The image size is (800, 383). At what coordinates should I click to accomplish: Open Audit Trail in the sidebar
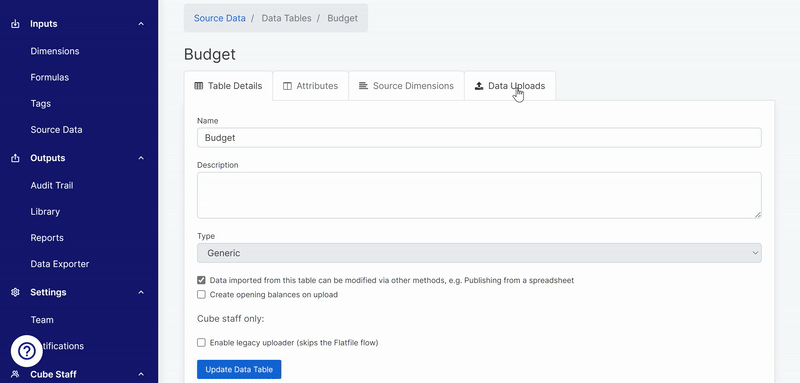point(52,186)
